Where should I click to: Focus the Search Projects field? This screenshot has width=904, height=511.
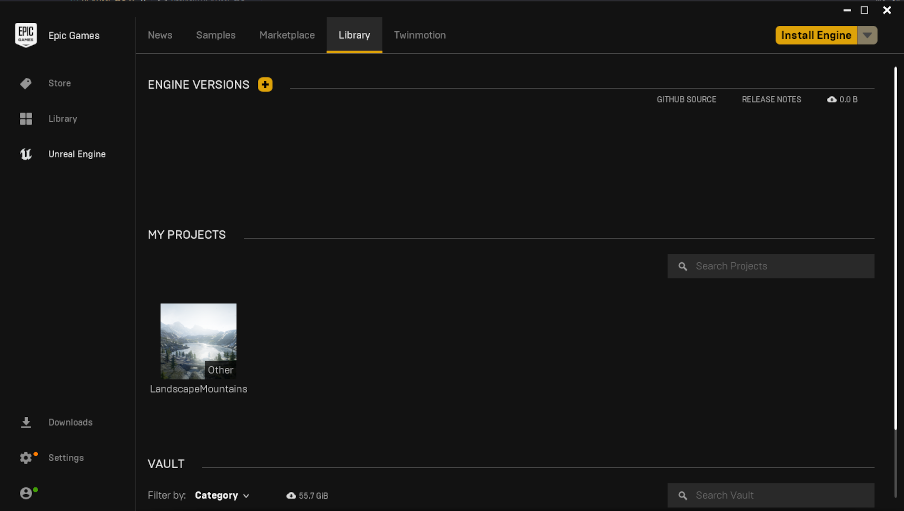771,266
